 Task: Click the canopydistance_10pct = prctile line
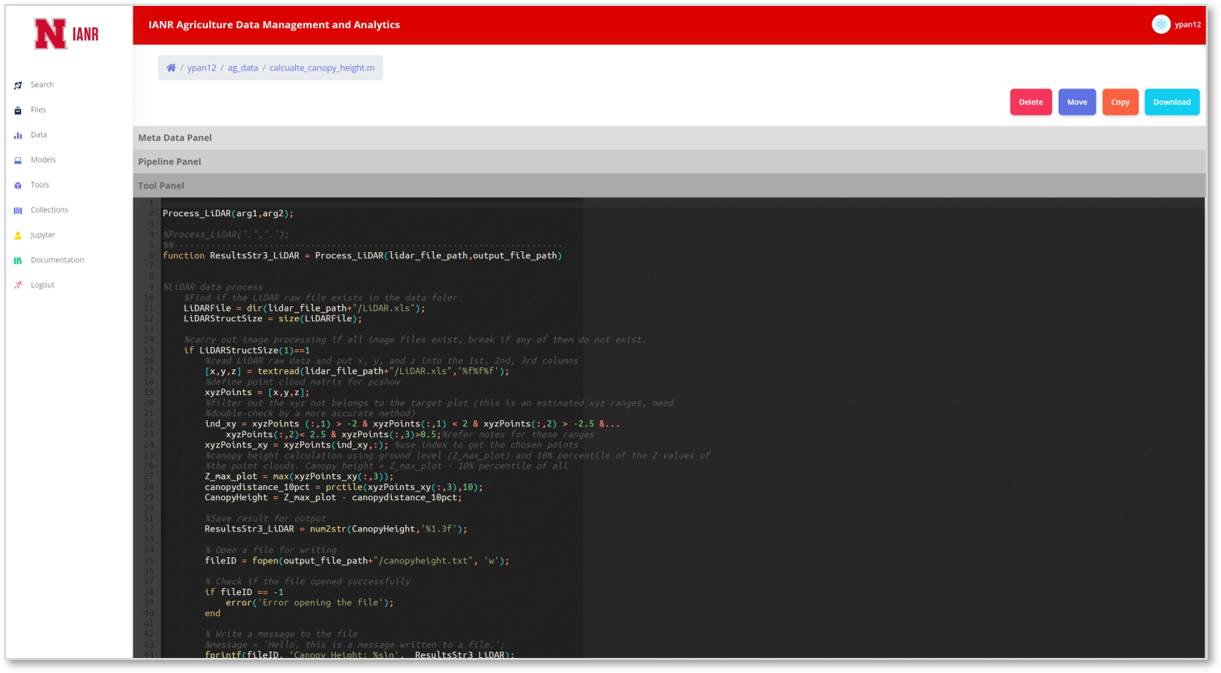pyautogui.click(x=343, y=487)
